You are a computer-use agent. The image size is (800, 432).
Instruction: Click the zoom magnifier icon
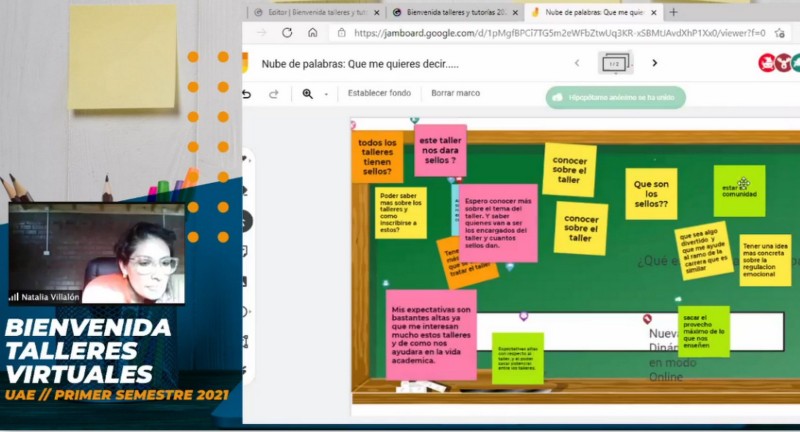(307, 94)
